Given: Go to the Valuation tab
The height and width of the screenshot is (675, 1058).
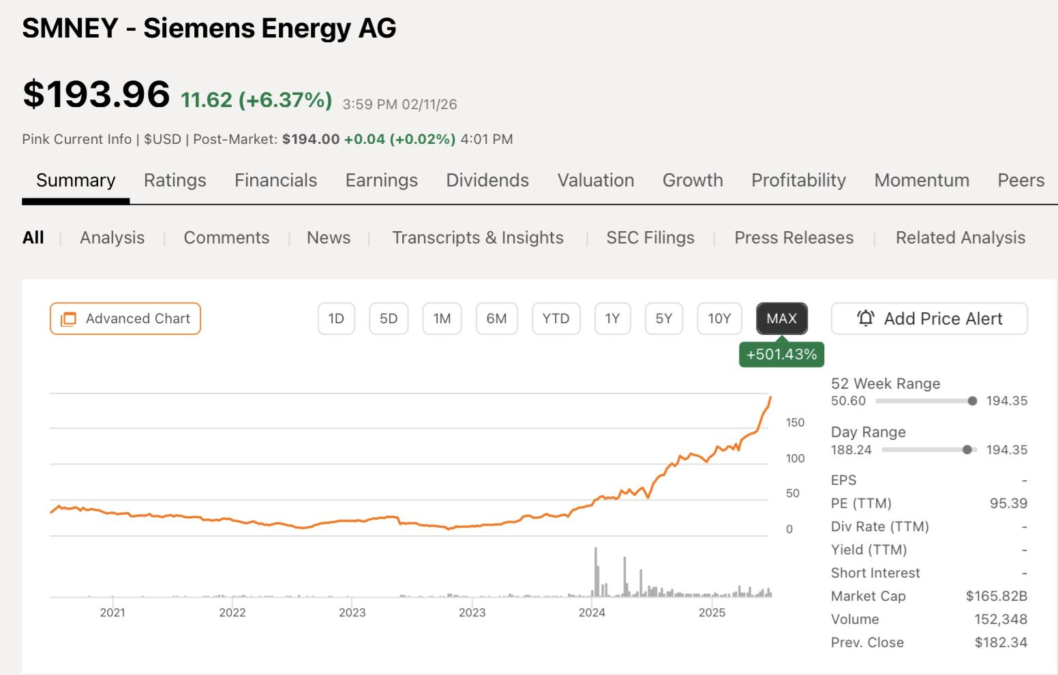Looking at the screenshot, I should 596,180.
